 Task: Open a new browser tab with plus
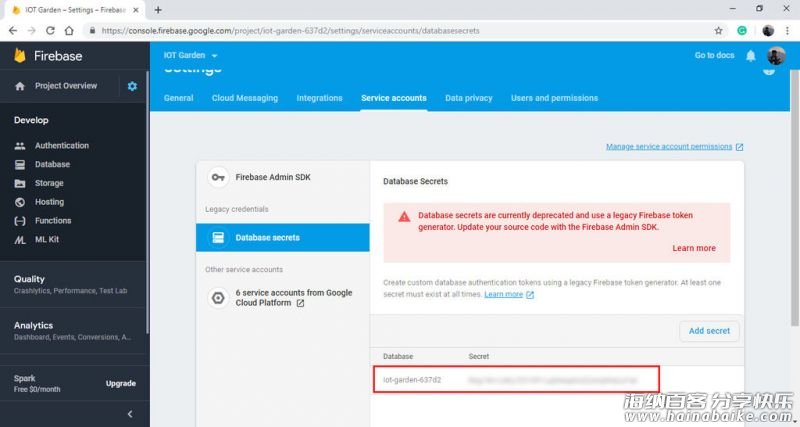(x=158, y=10)
